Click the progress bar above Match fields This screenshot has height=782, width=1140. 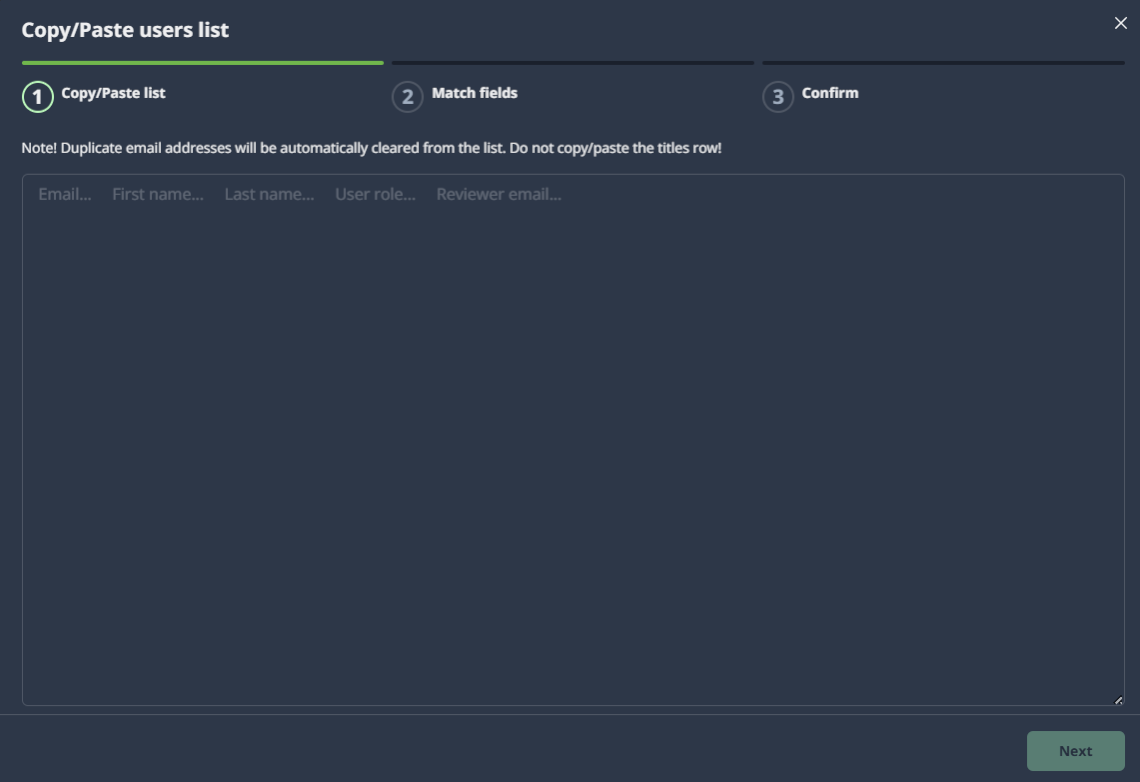(x=573, y=62)
